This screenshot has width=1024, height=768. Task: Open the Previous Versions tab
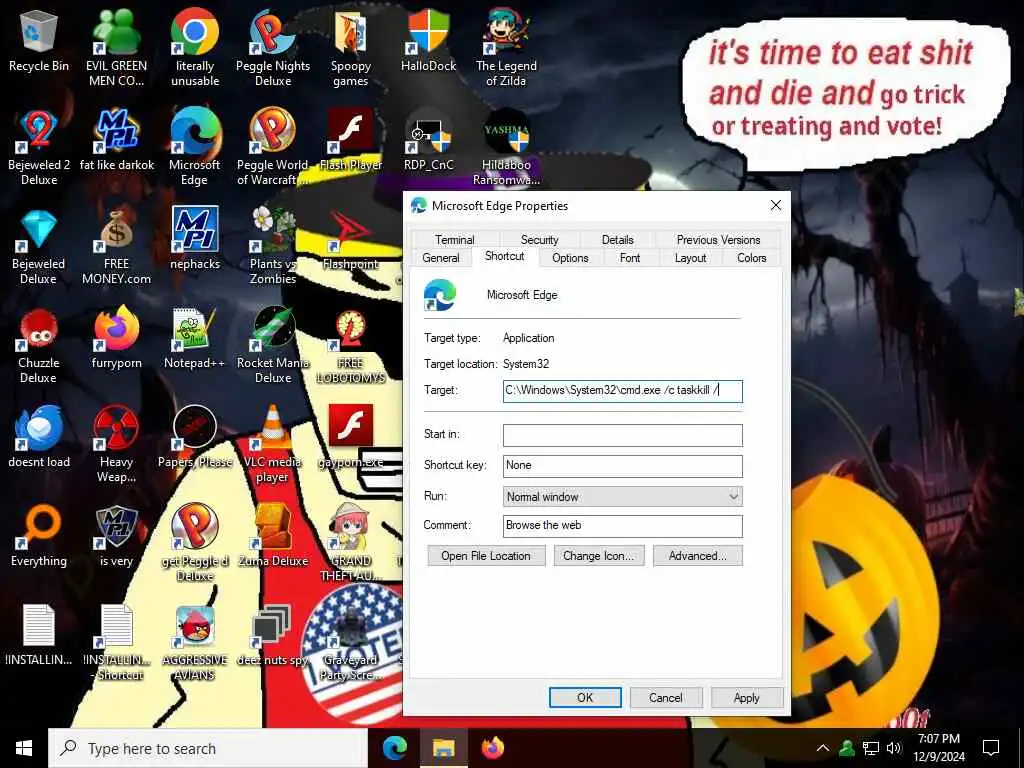(x=718, y=240)
